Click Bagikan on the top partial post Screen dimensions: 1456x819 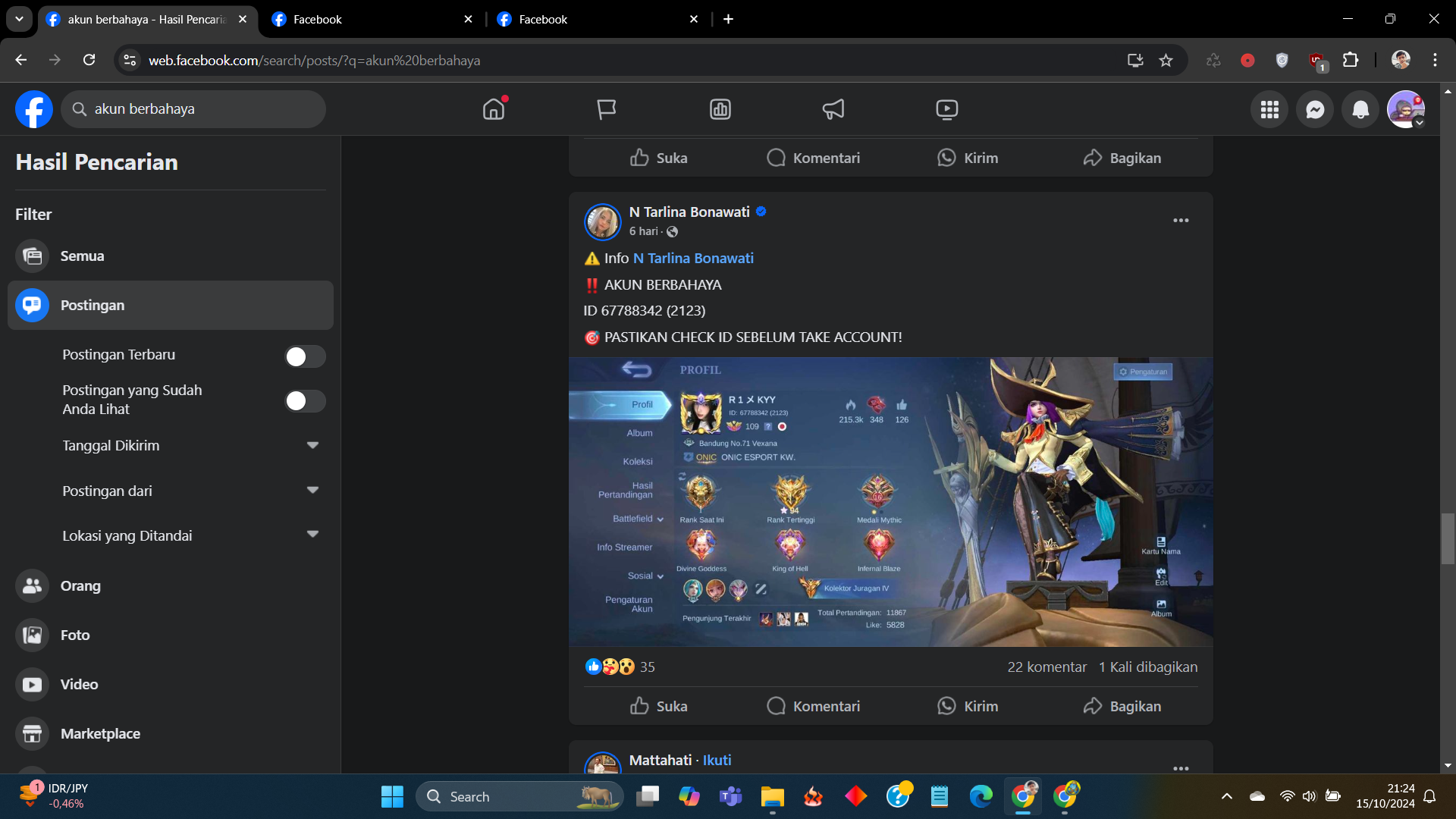(x=1122, y=158)
